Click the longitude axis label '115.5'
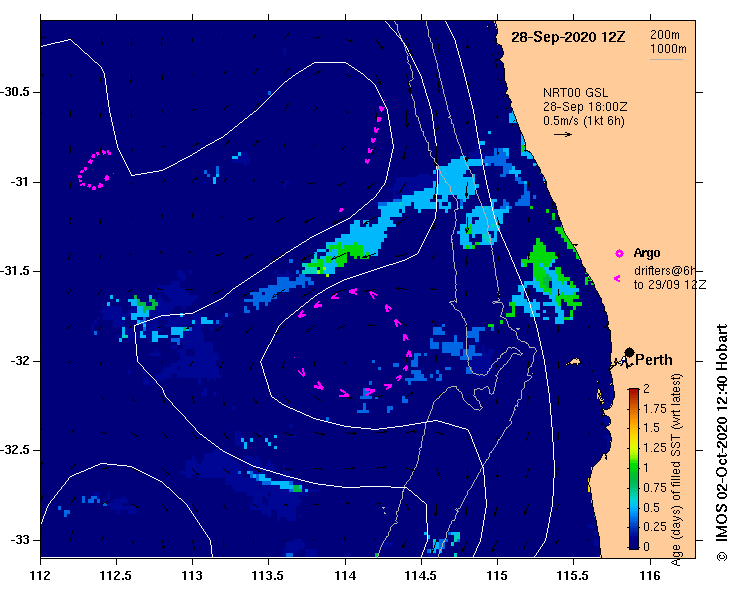739x592 pixels. click(x=574, y=576)
